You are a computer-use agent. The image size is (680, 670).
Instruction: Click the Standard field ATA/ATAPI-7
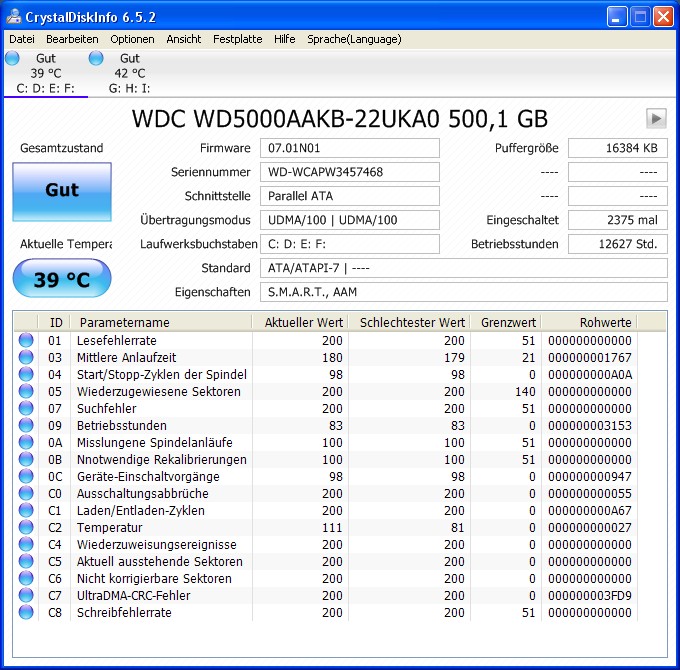(464, 268)
